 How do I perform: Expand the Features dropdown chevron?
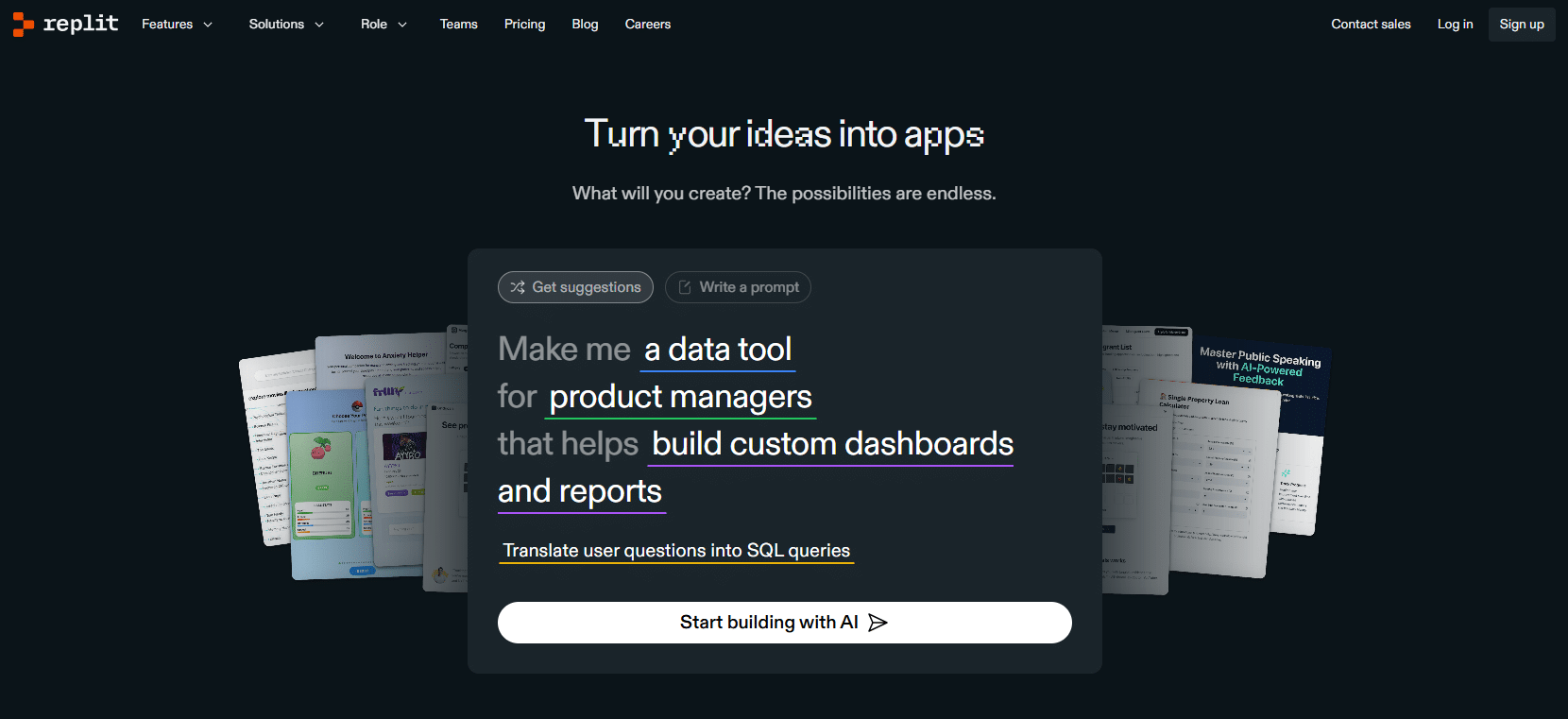click(208, 25)
